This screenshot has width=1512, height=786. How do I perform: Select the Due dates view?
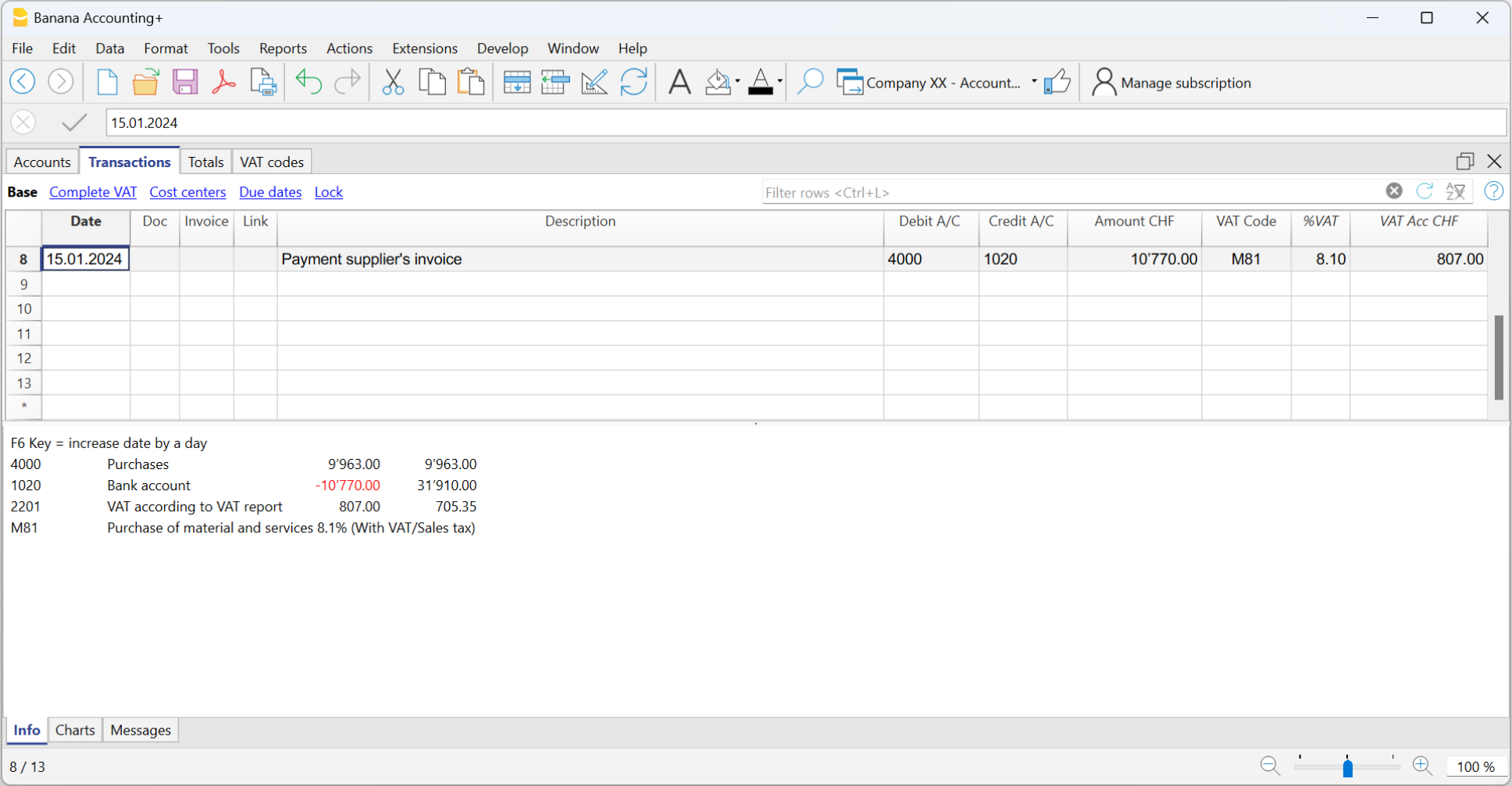[270, 192]
